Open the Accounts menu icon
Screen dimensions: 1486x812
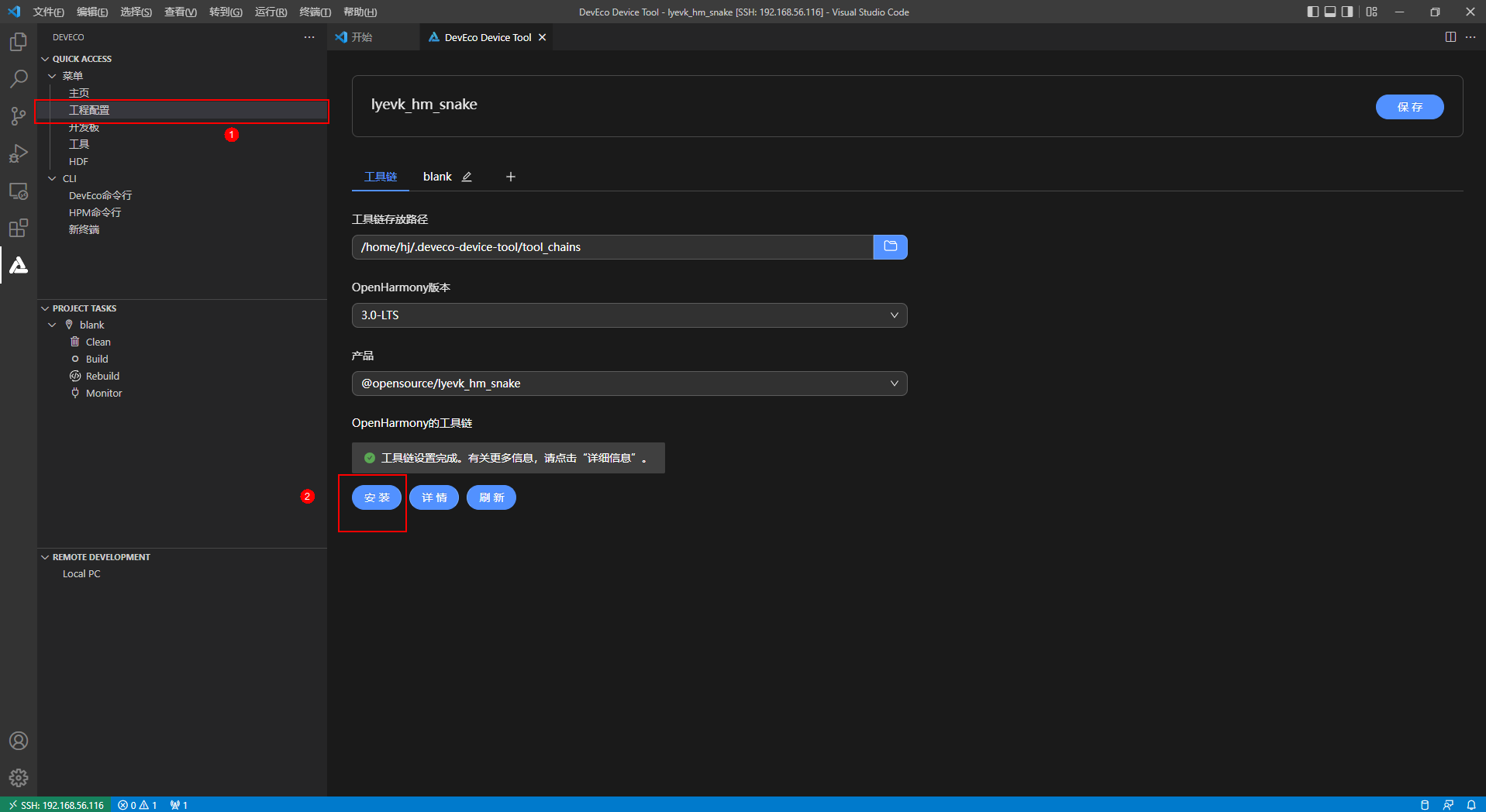19,741
